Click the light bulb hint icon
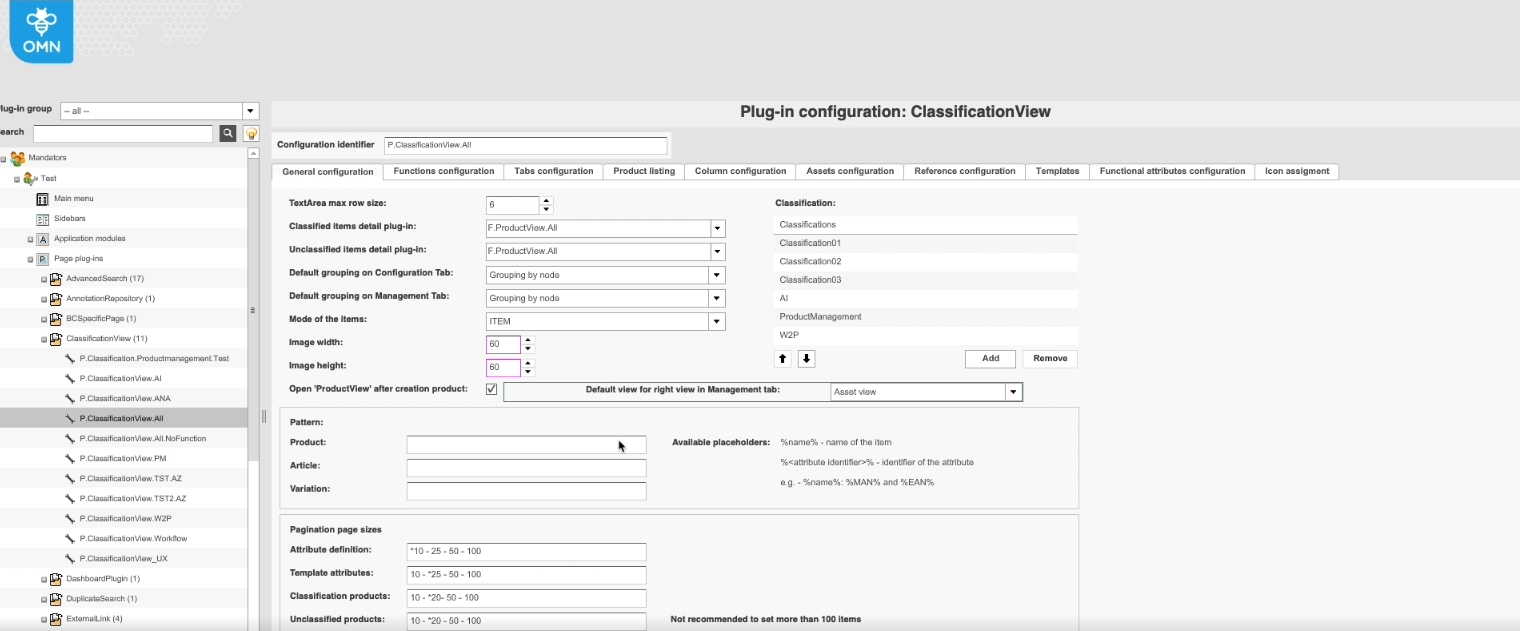 point(251,133)
